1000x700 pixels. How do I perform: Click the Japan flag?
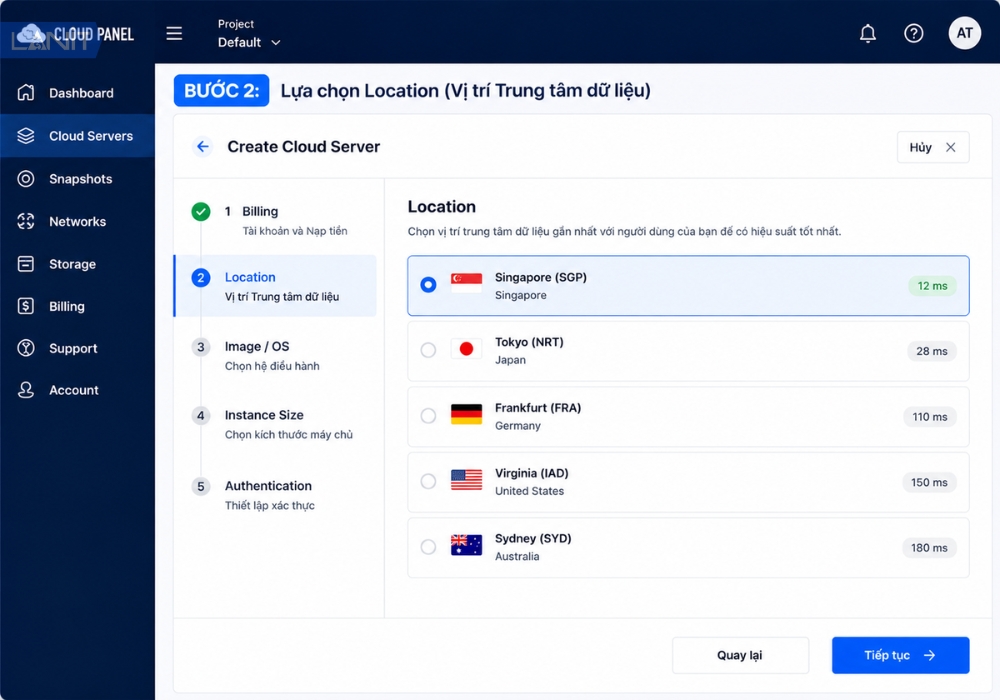pyautogui.click(x=466, y=349)
